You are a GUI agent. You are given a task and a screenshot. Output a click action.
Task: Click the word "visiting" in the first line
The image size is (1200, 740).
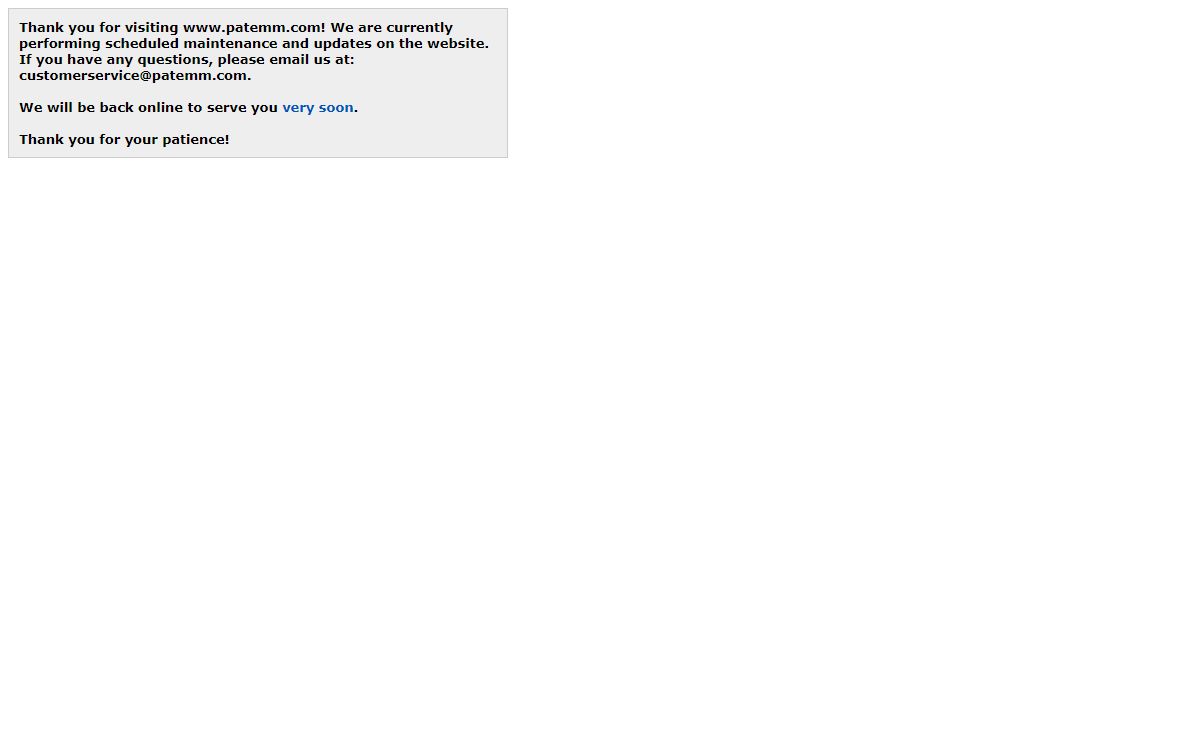152,28
